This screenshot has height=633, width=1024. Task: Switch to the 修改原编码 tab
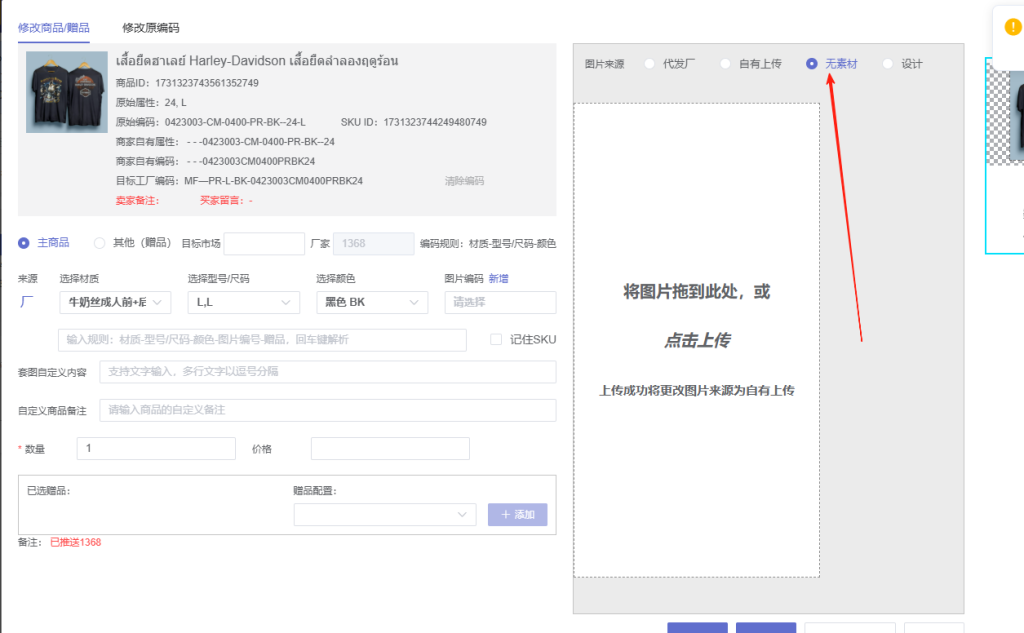click(x=151, y=28)
